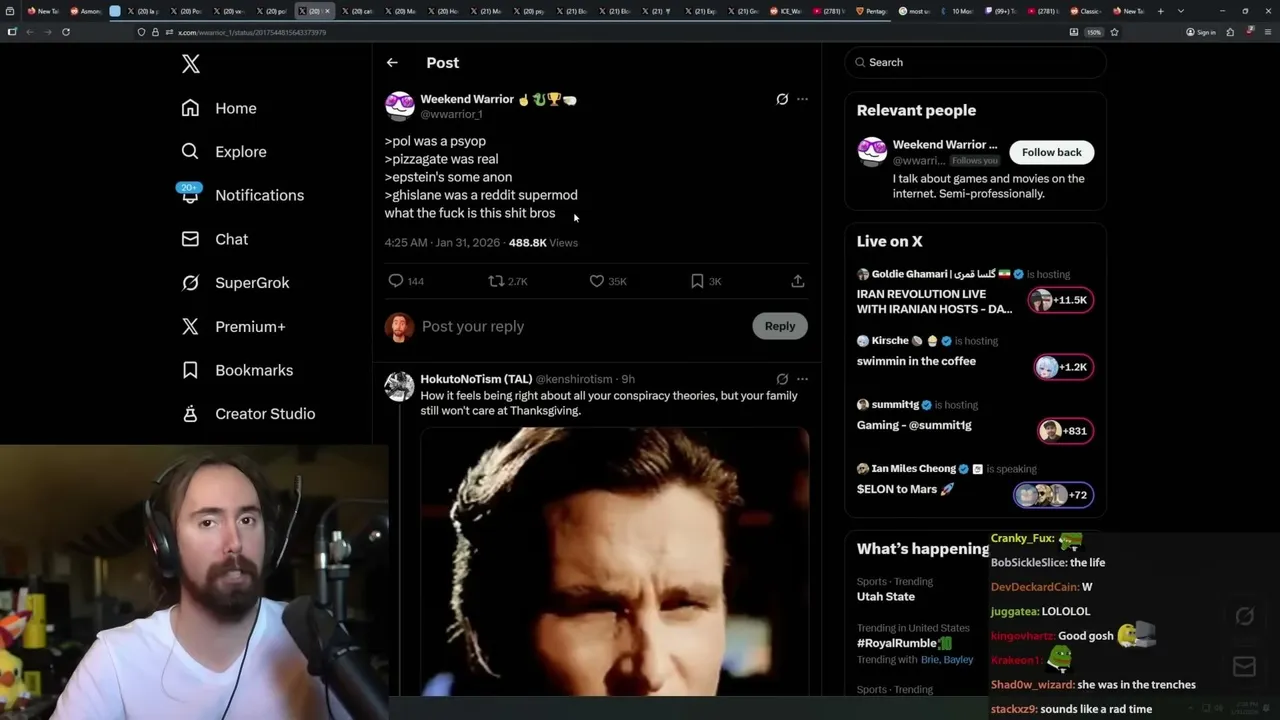
Task: Click the floating messages envelope icon
Action: [1244, 666]
